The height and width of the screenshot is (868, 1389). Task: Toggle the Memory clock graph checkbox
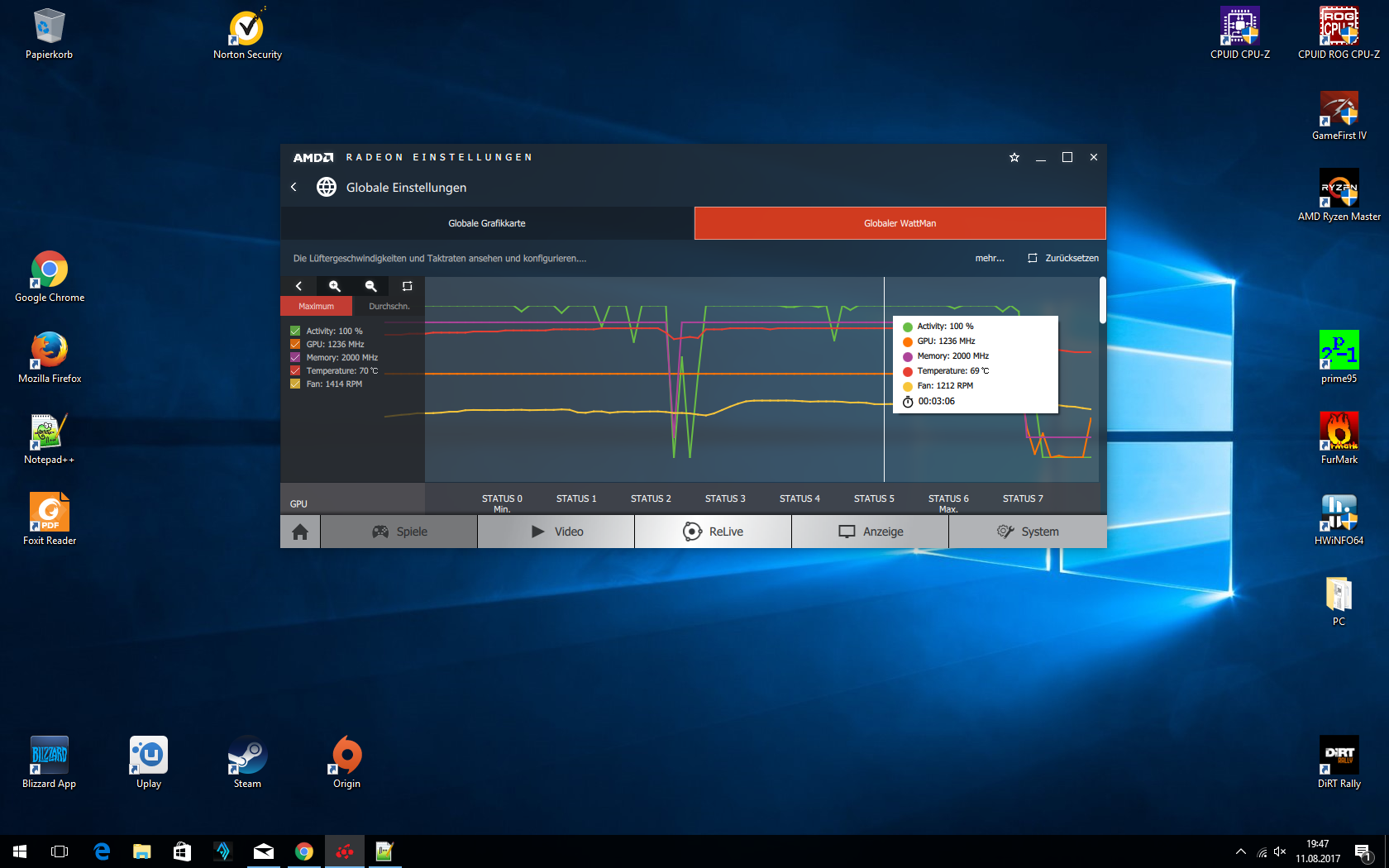[295, 357]
